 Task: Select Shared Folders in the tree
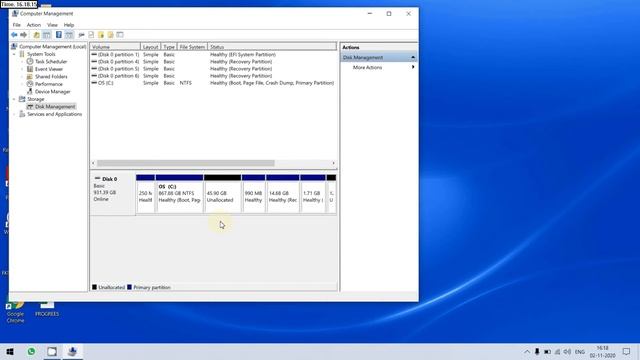(x=51, y=77)
